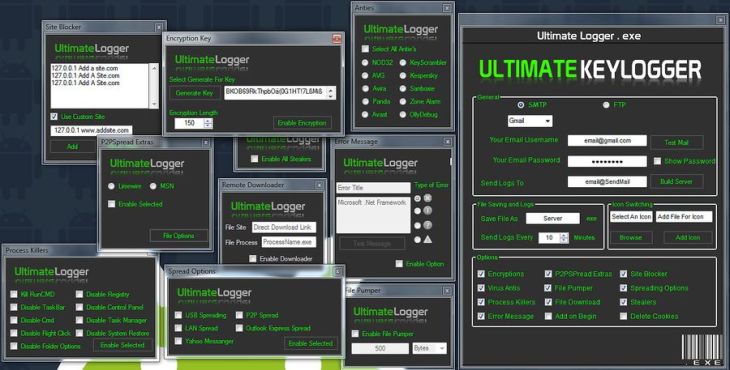Choose the NOD32 antivirus radio option
This screenshot has width=730, height=370.
pyautogui.click(x=365, y=62)
